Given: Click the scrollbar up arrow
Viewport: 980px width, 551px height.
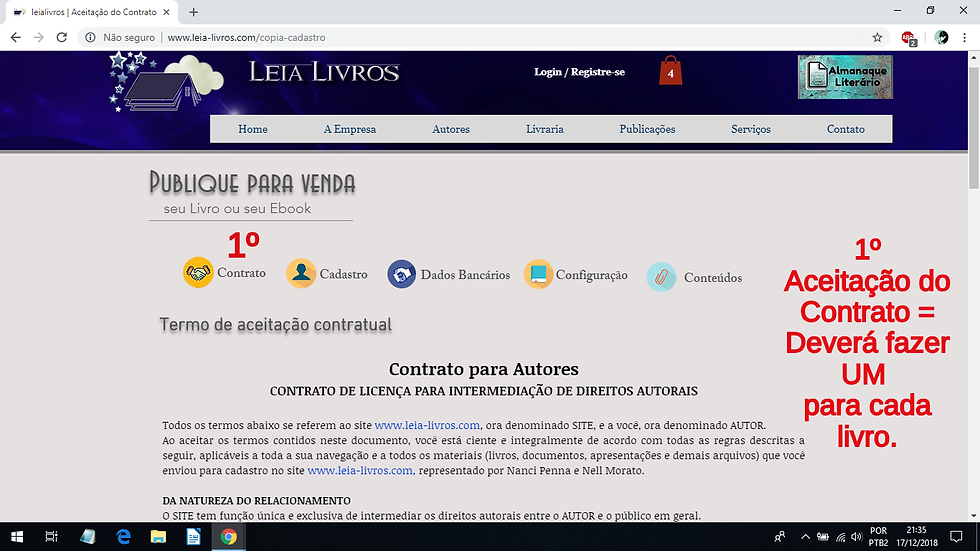Looking at the screenshot, I should click(x=974, y=57).
